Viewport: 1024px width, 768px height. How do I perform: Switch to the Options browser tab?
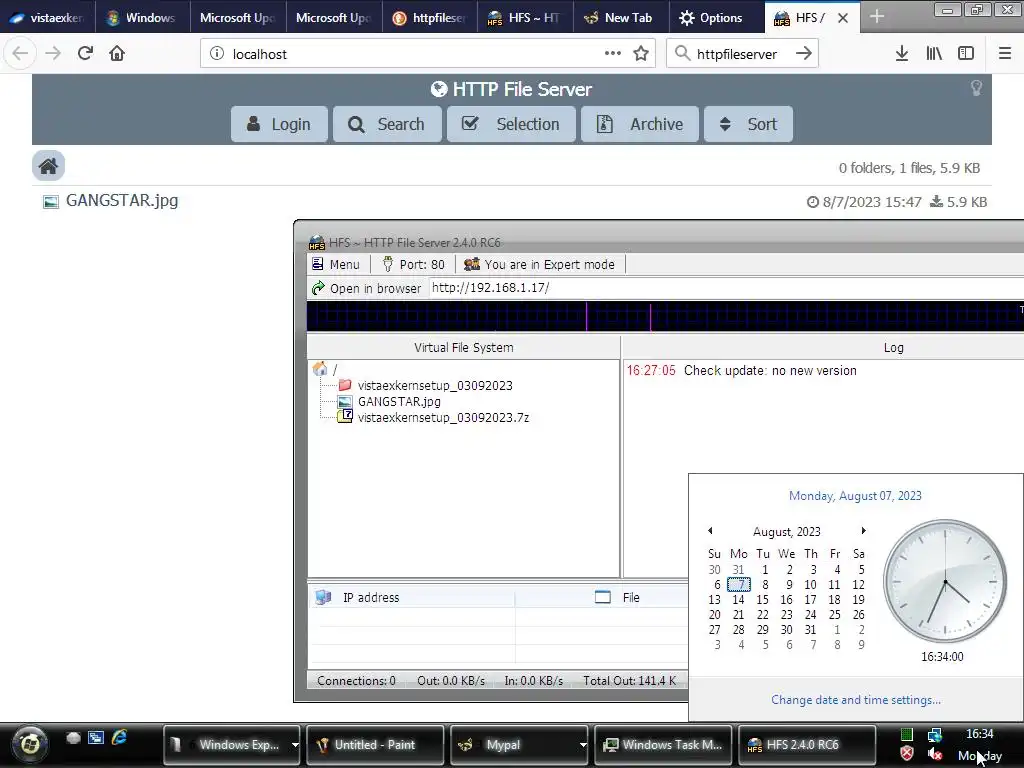716,18
